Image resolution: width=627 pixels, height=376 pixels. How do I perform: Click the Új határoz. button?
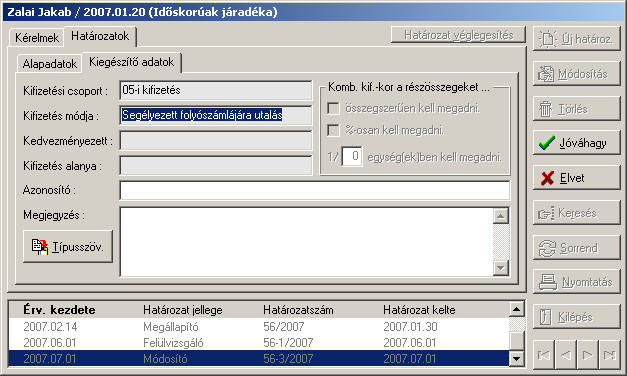click(577, 39)
